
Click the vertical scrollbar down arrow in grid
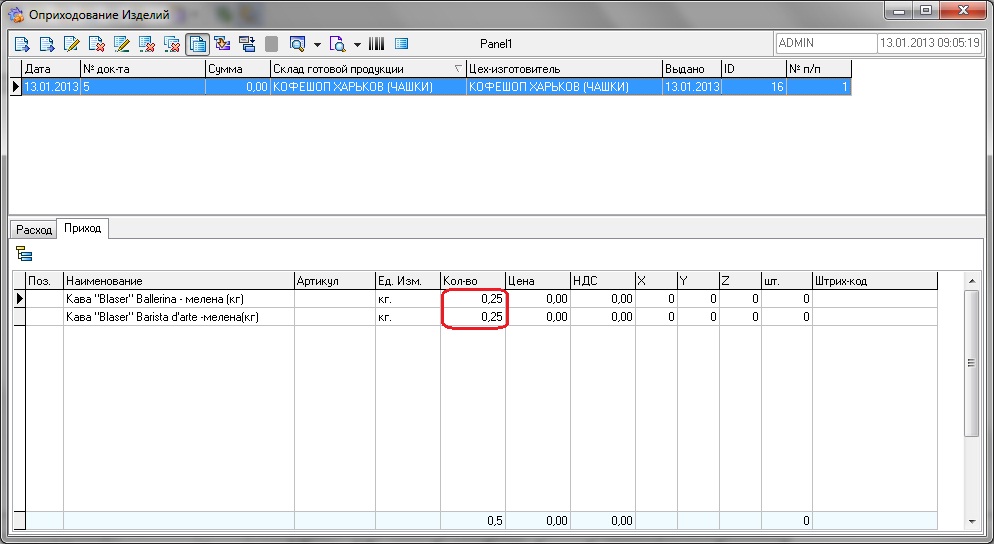[971, 522]
